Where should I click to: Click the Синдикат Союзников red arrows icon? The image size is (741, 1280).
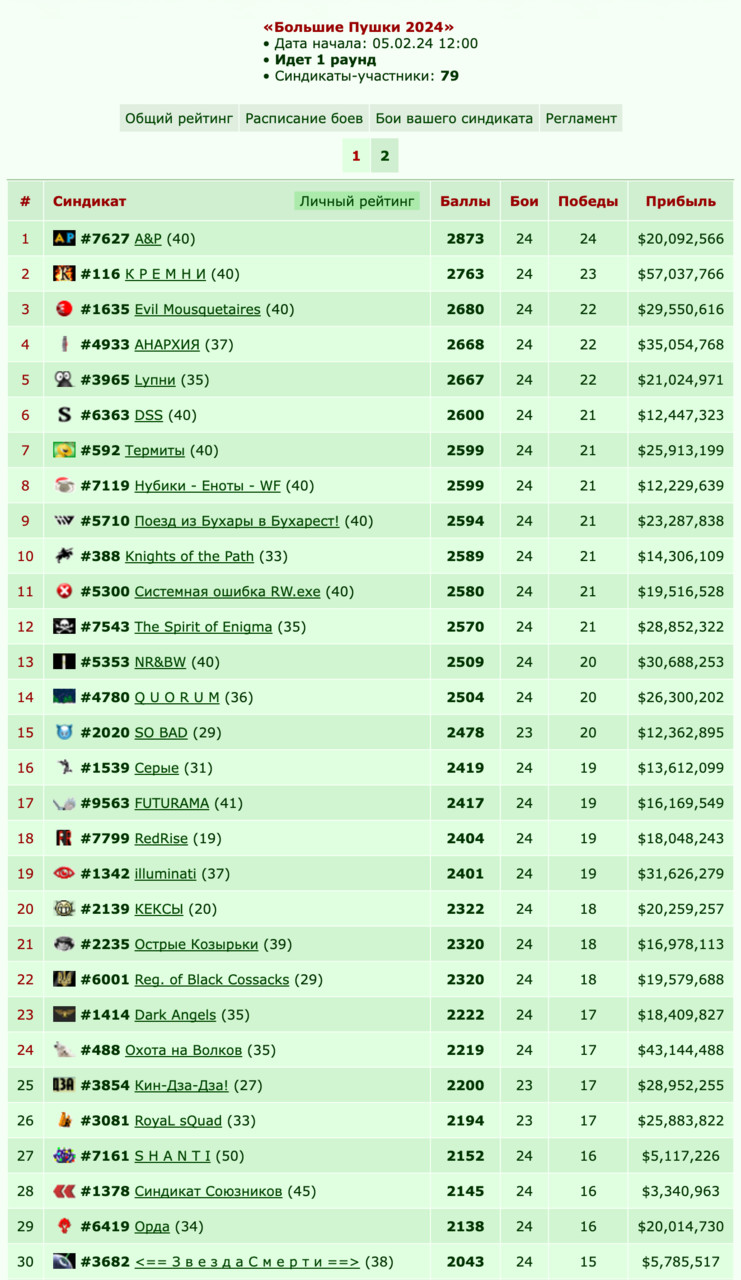click(64, 1191)
